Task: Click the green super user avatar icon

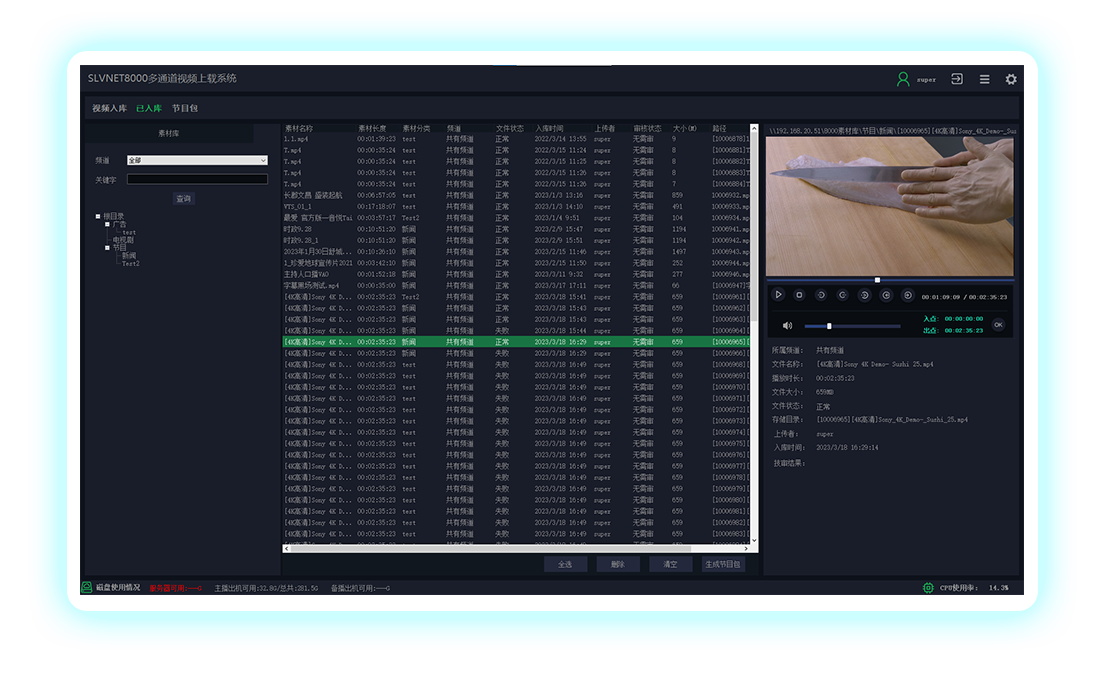Action: pos(903,79)
